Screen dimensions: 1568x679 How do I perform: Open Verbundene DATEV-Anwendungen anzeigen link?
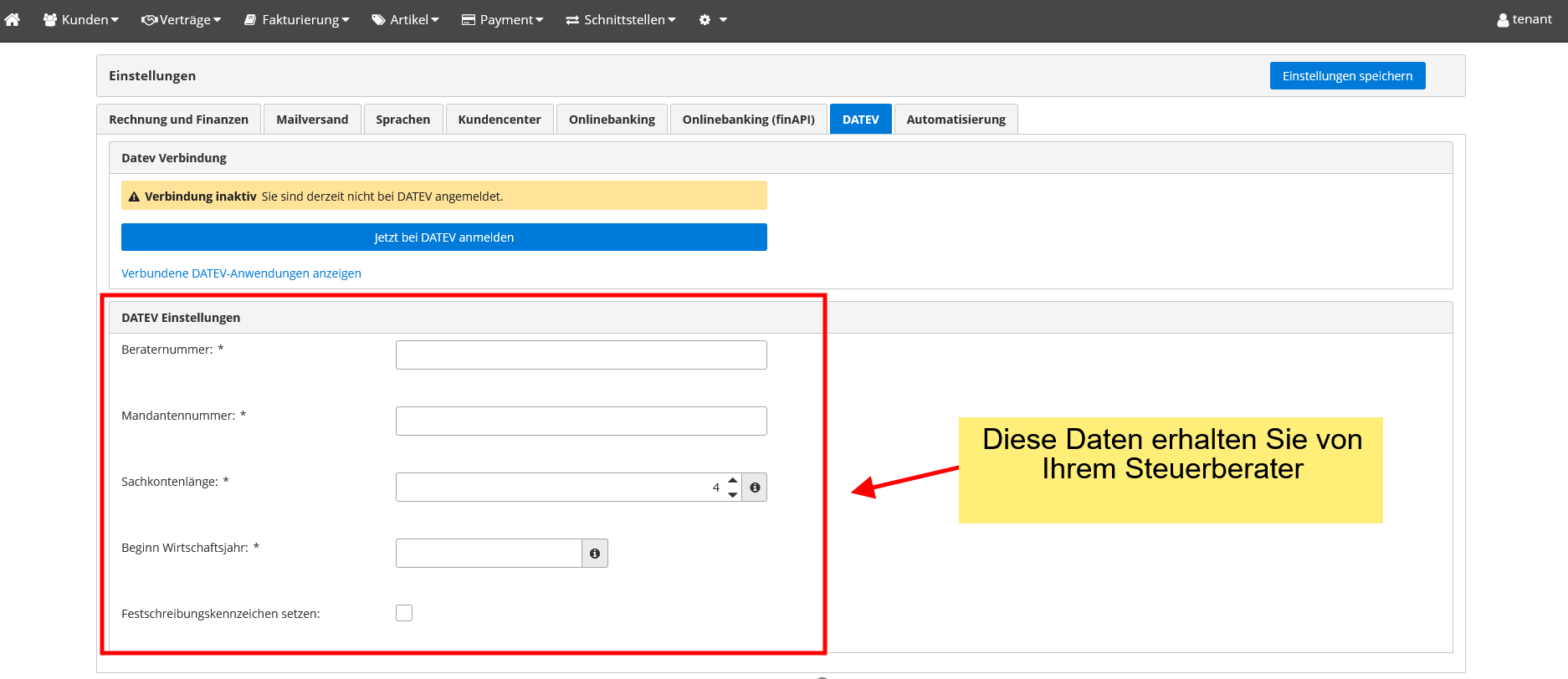[241, 273]
